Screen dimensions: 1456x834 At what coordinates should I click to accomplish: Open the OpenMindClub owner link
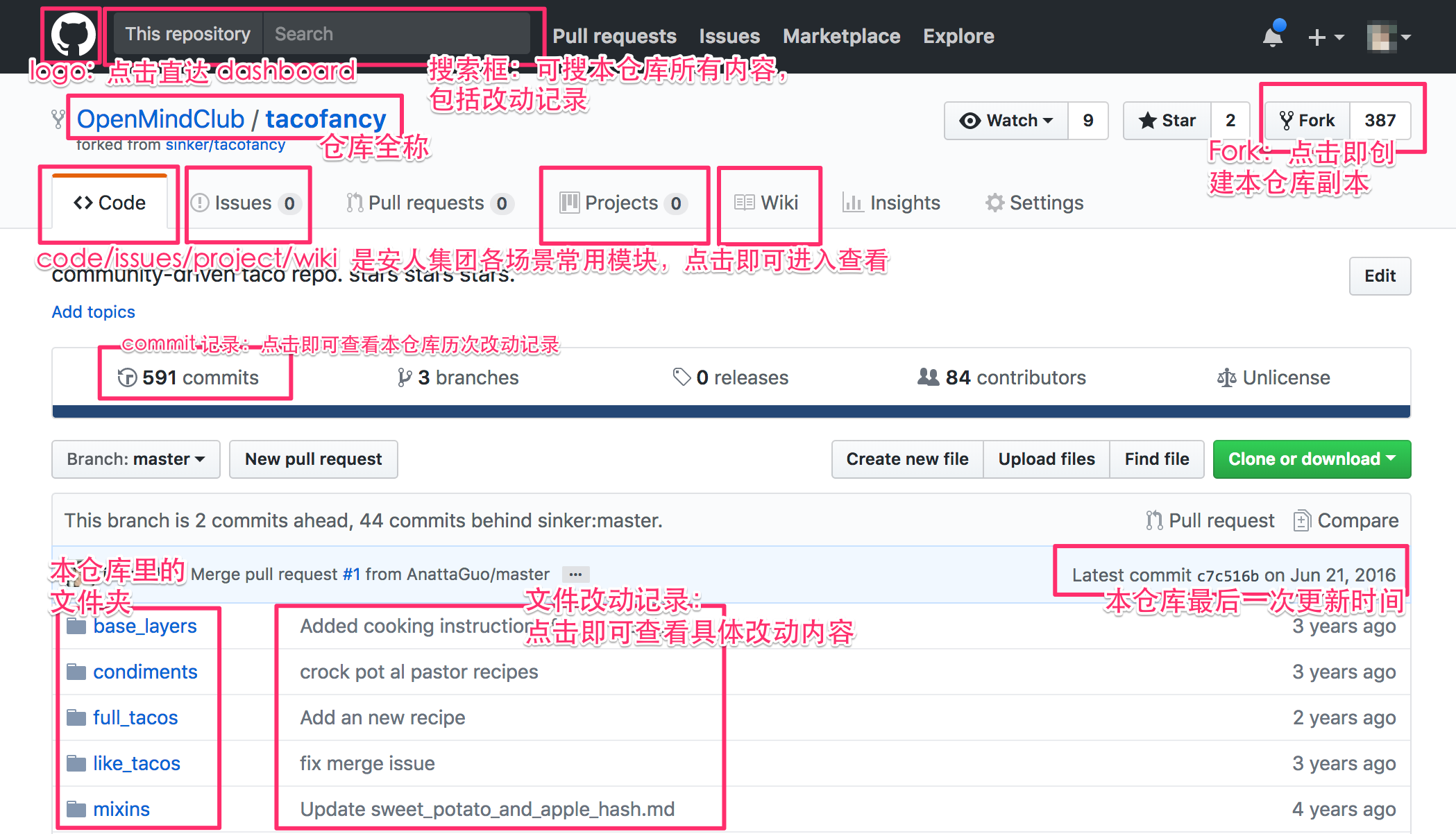tap(160, 119)
